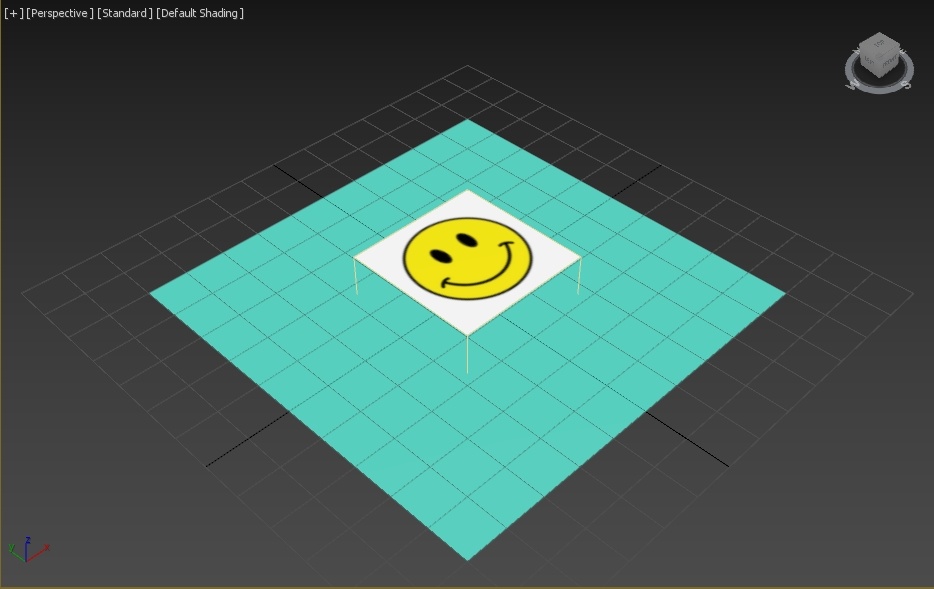This screenshot has height=589, width=934.
Task: Open the Perspective point-of-view menu
Action: coord(60,13)
